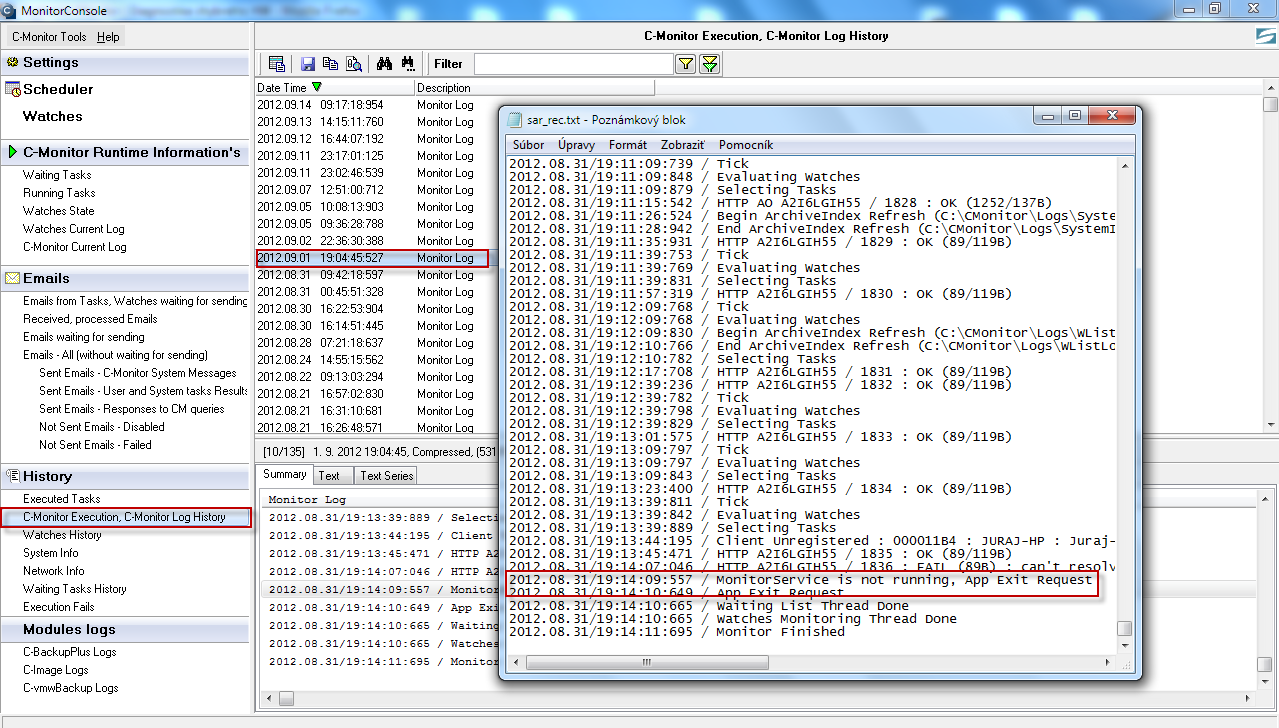The height and width of the screenshot is (728, 1279).
Task: Select log row 2012.08.31 09:42:18:597
Action: (378, 275)
